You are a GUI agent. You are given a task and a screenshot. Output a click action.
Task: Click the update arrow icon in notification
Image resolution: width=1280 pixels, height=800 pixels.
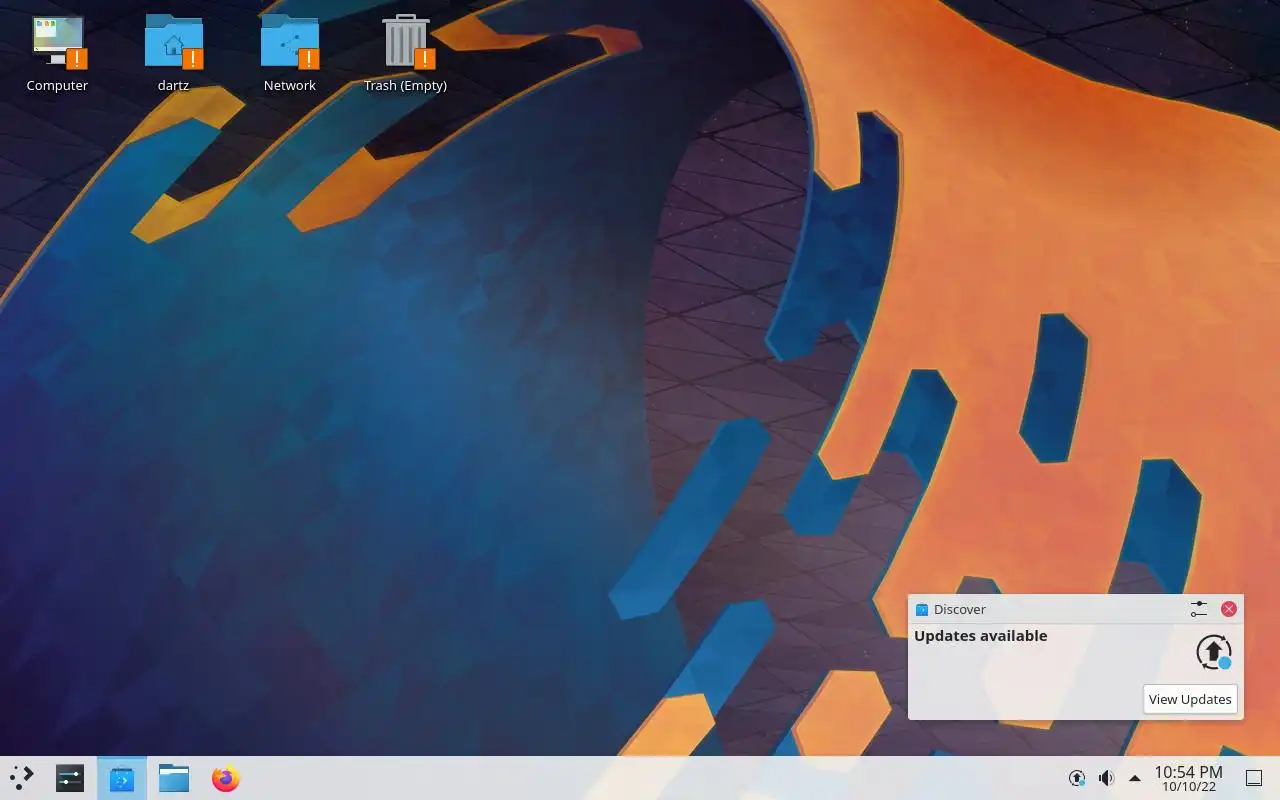tap(1214, 652)
